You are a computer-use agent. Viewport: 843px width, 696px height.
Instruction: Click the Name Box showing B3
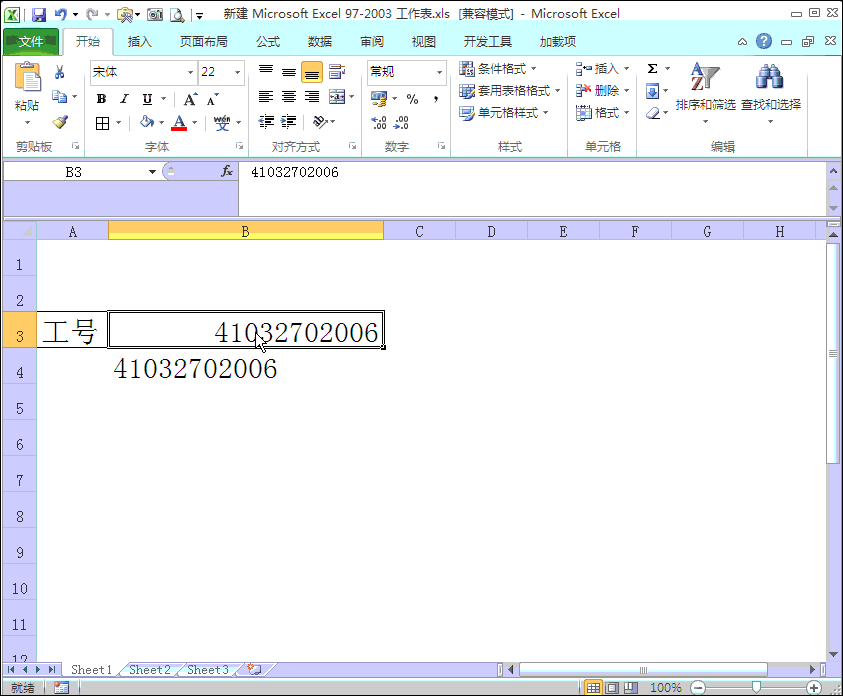click(x=74, y=172)
